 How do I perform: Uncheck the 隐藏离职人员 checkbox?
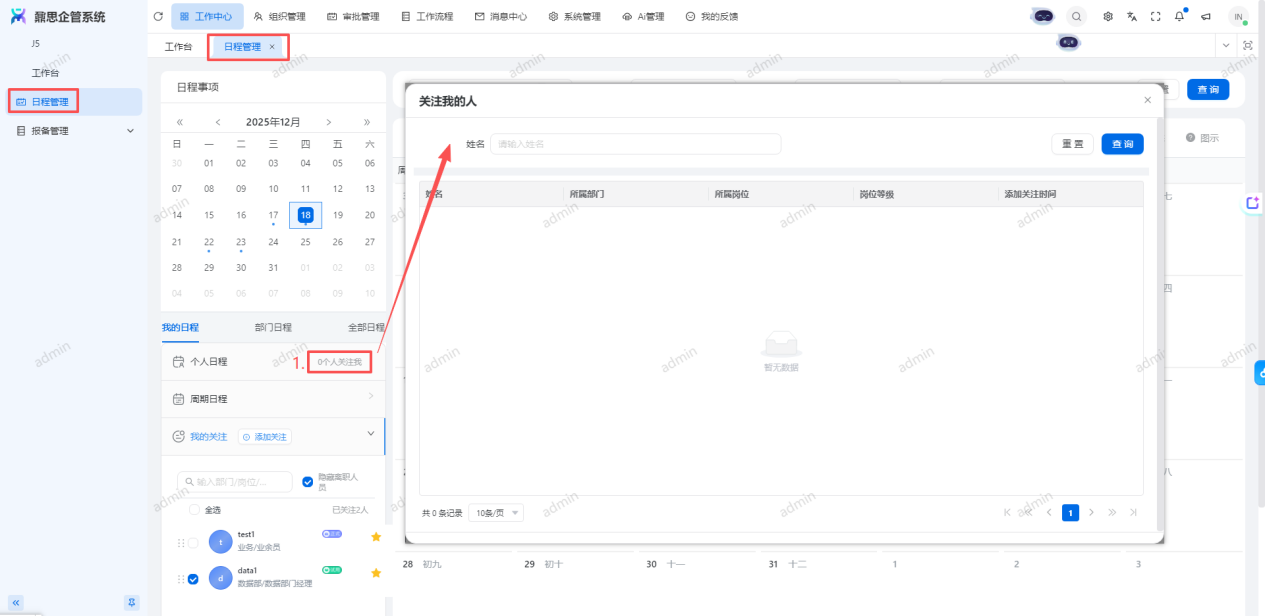[x=308, y=482]
